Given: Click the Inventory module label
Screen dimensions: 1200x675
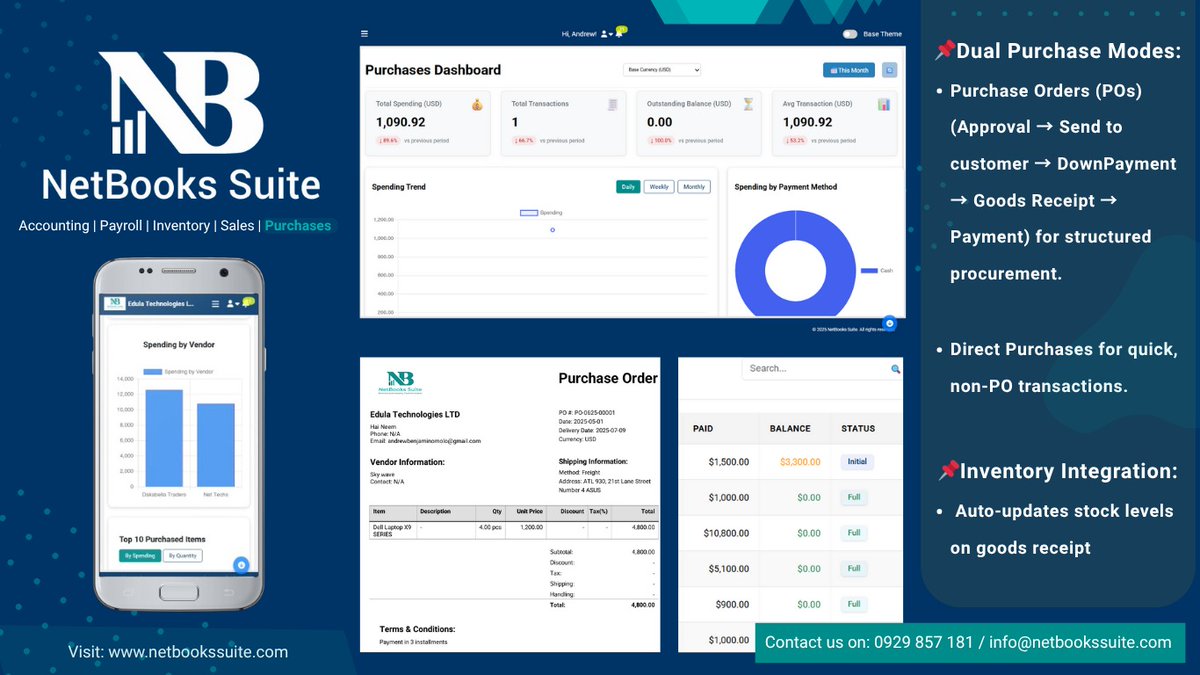Looking at the screenshot, I should (181, 226).
